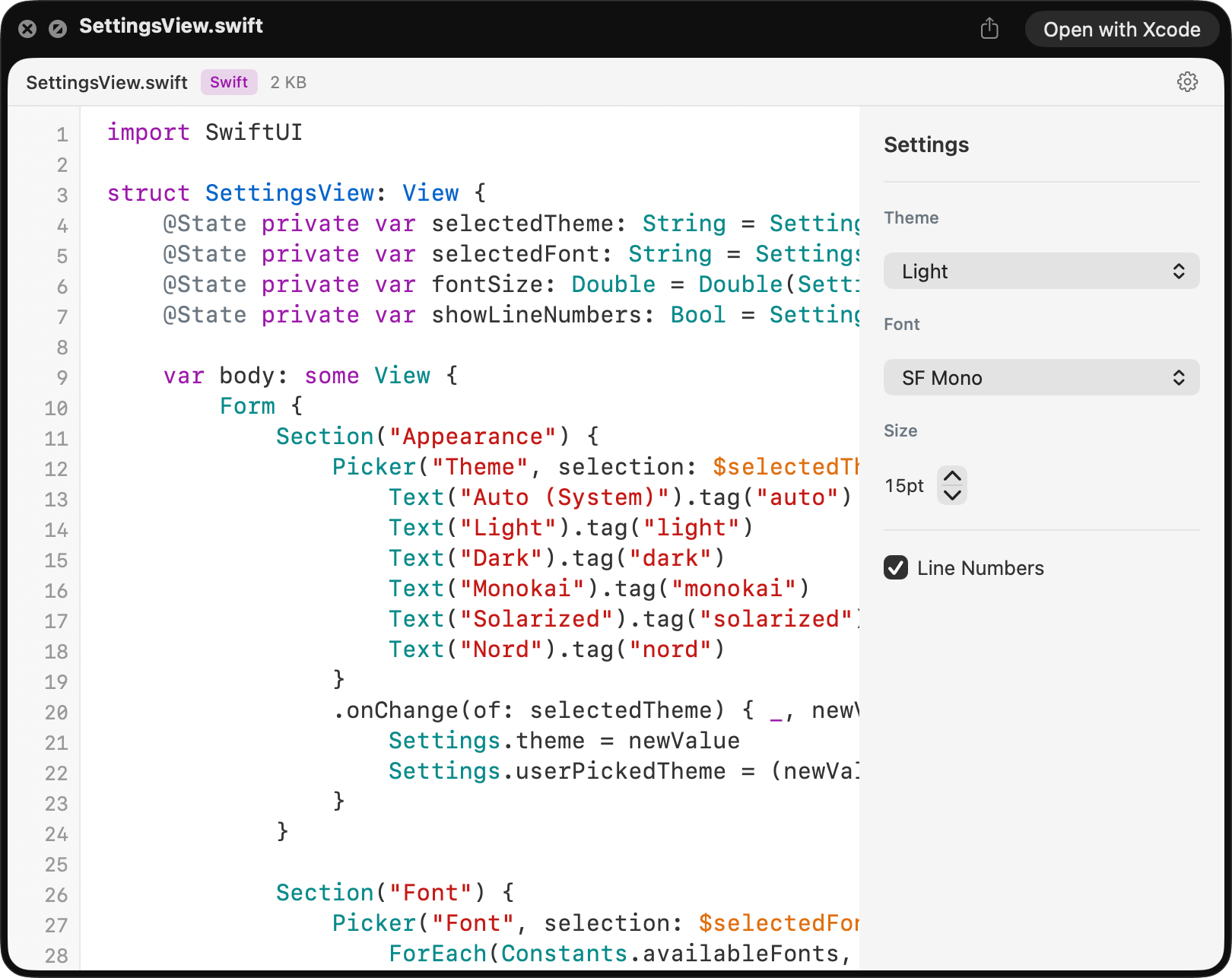Viewport: 1232px width, 978px height.
Task: Open the Font dropdown showing SF Mono
Action: pyautogui.click(x=1041, y=377)
